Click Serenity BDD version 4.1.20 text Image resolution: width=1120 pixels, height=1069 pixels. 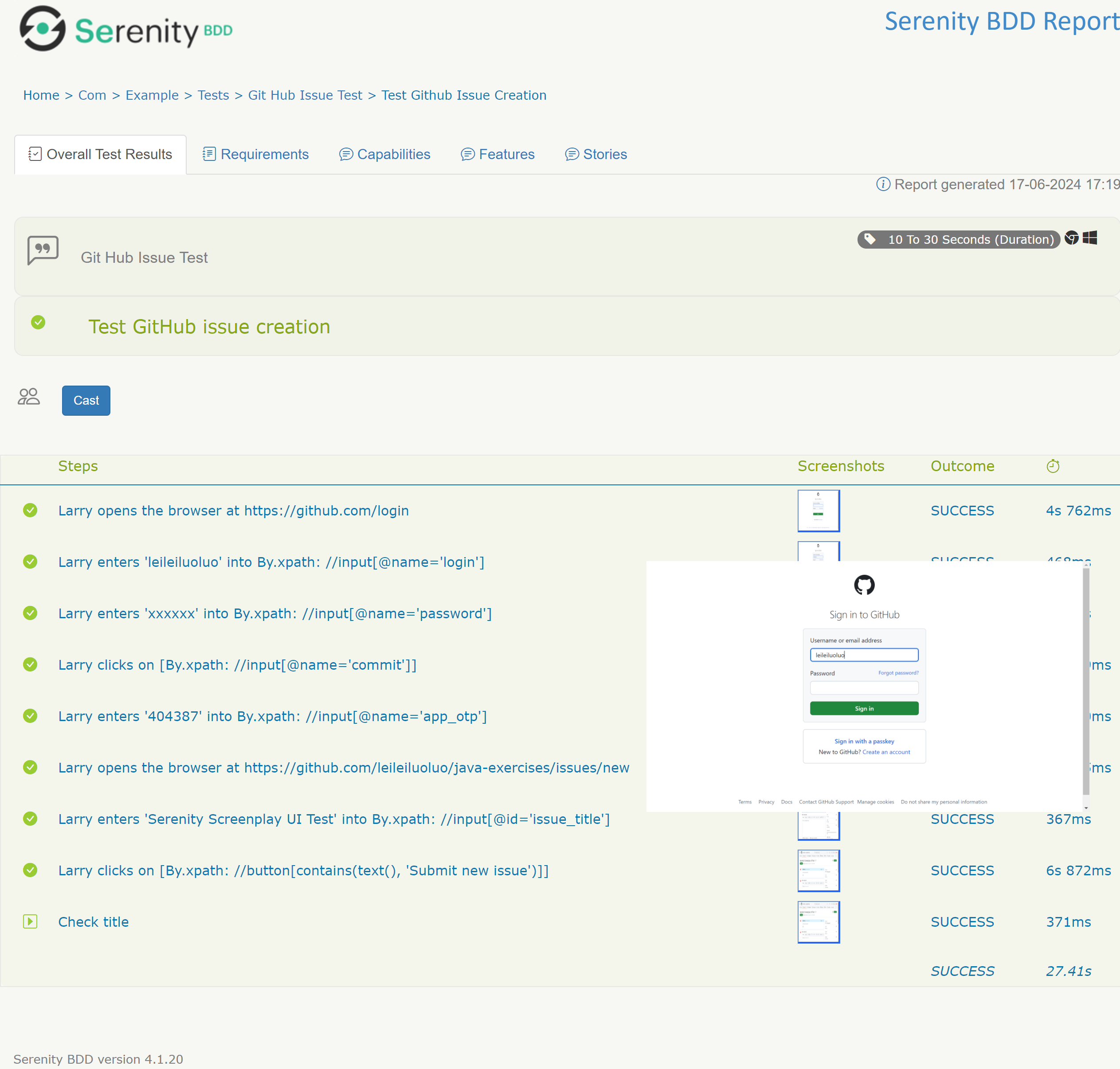(x=98, y=1059)
